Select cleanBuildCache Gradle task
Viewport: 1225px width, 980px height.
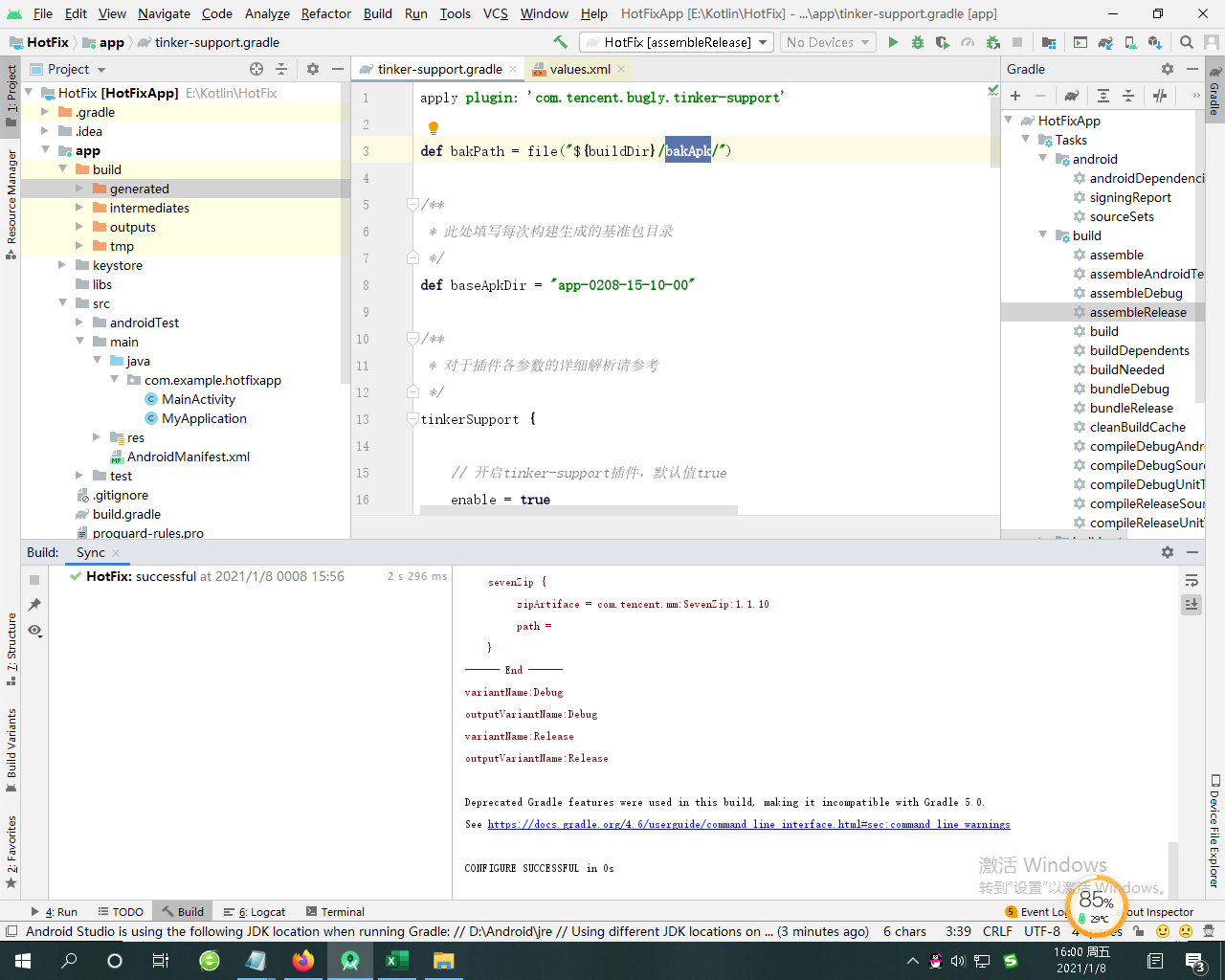(x=1137, y=427)
